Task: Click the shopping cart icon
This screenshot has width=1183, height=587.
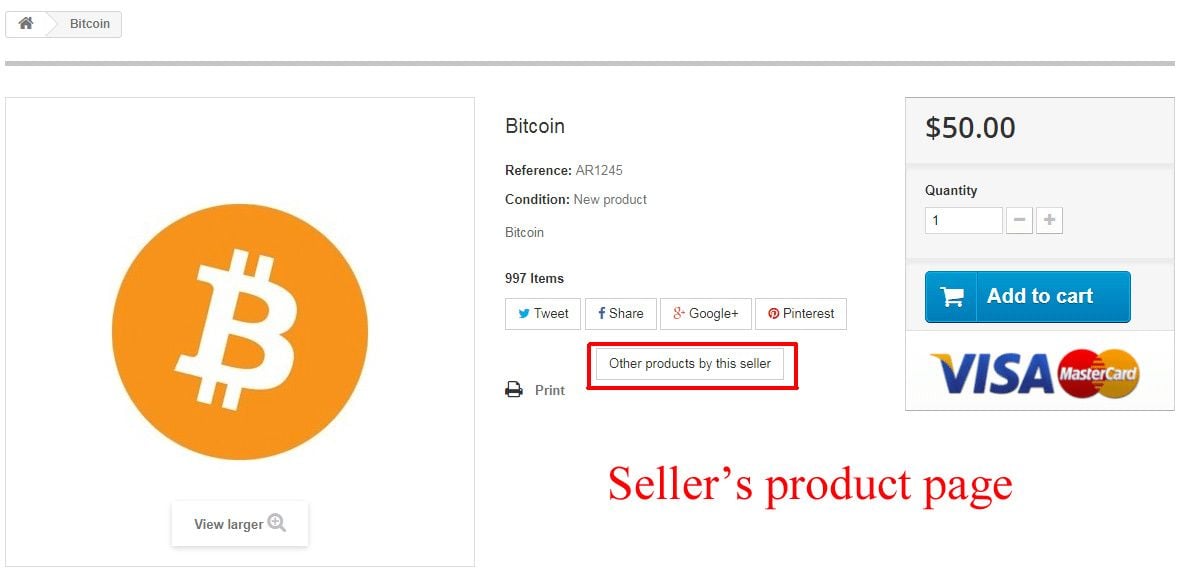Action: (x=952, y=297)
